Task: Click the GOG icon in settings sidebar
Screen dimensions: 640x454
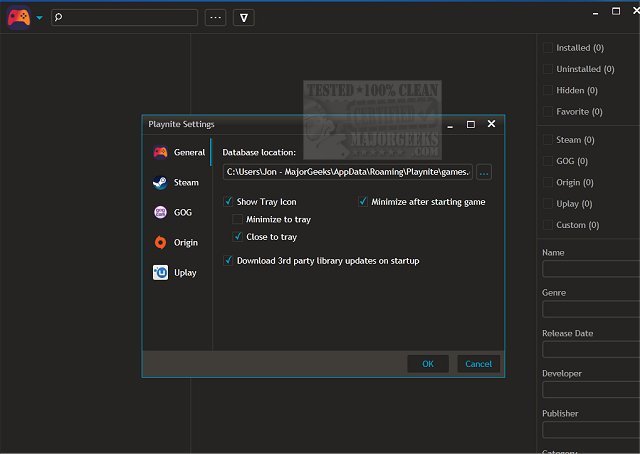Action: [160, 212]
